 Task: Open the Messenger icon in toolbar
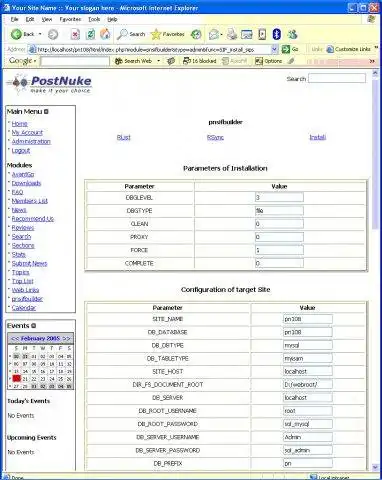pyautogui.click(x=292, y=34)
